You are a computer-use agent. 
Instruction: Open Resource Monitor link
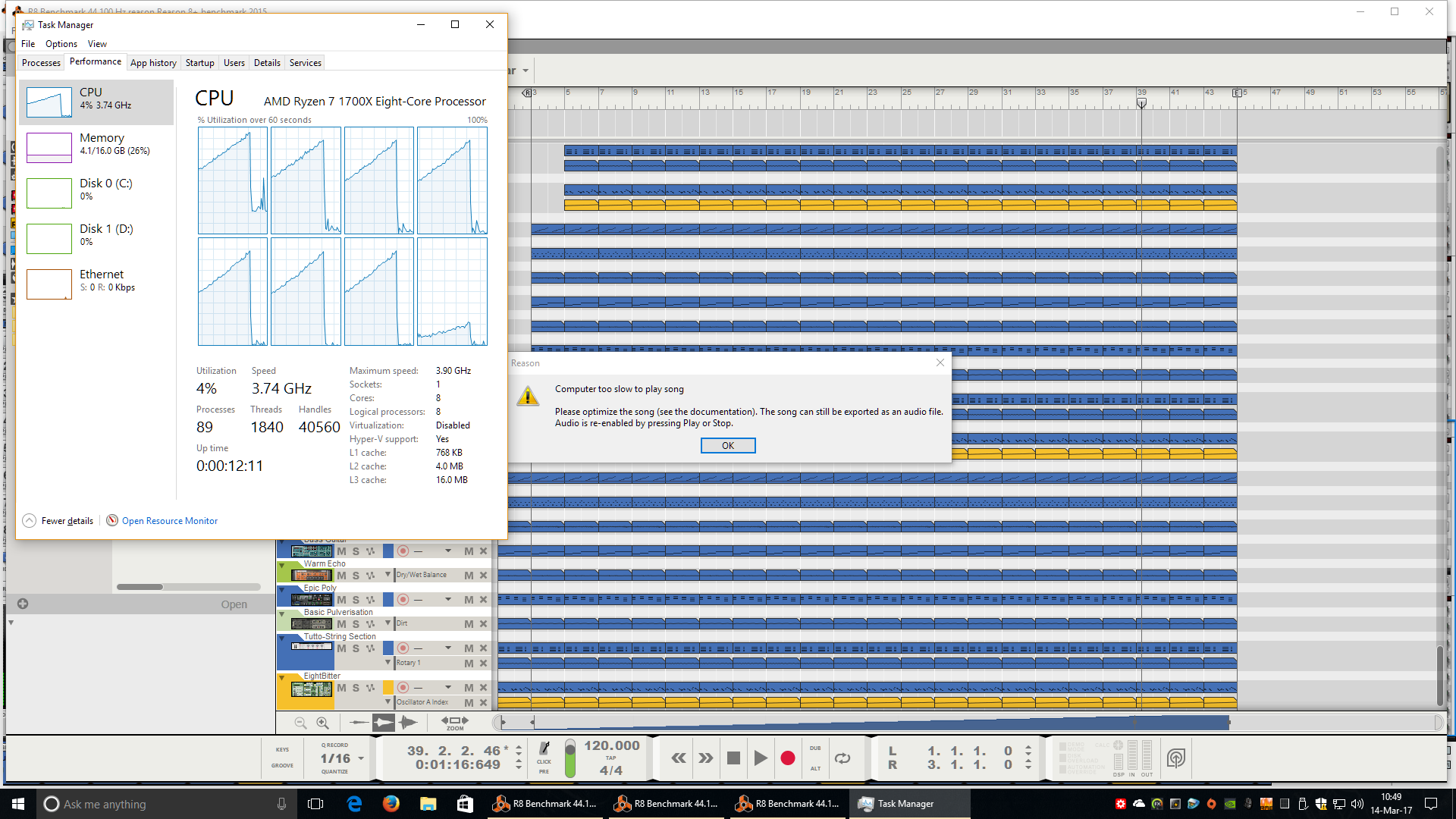[x=170, y=521]
